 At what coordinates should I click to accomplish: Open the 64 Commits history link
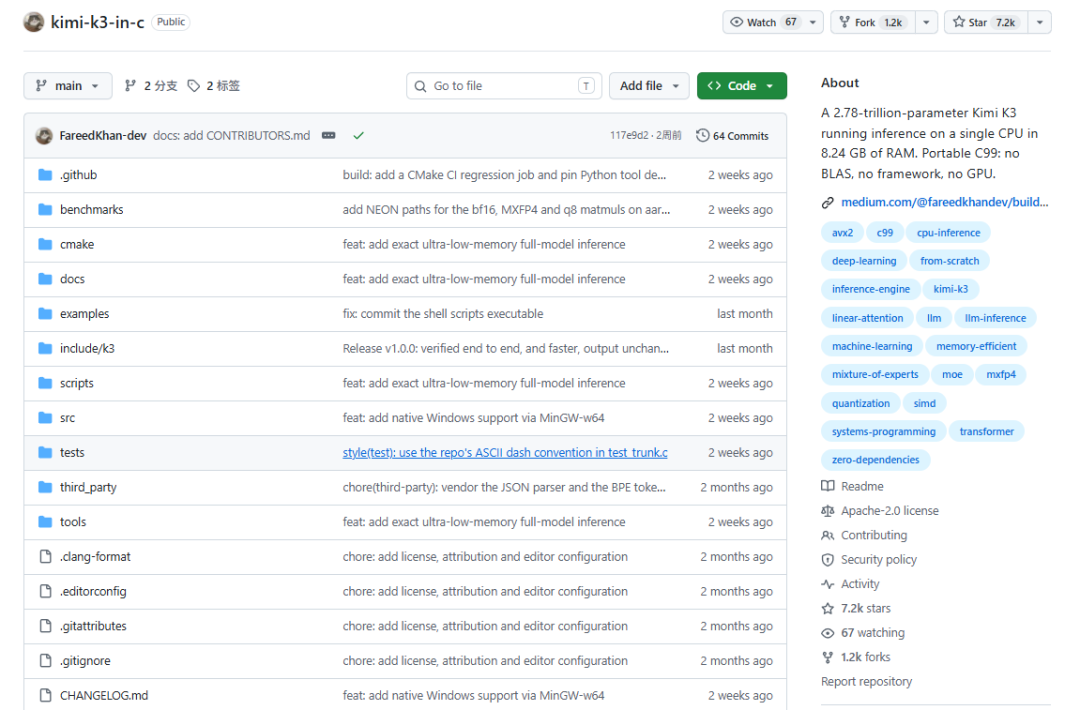(732, 136)
